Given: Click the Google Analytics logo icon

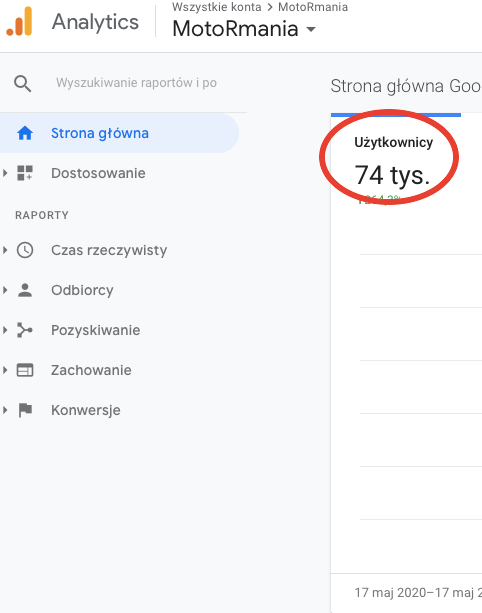Looking at the screenshot, I should tap(19, 22).
